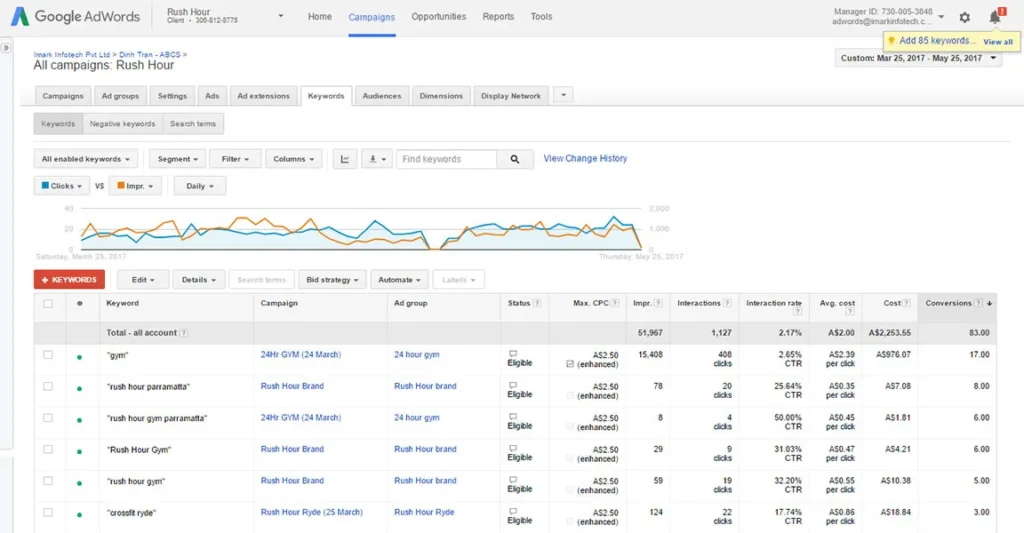The image size is (1024, 533).
Task: Check the box for "crossfit ryde"
Action: pos(48,512)
